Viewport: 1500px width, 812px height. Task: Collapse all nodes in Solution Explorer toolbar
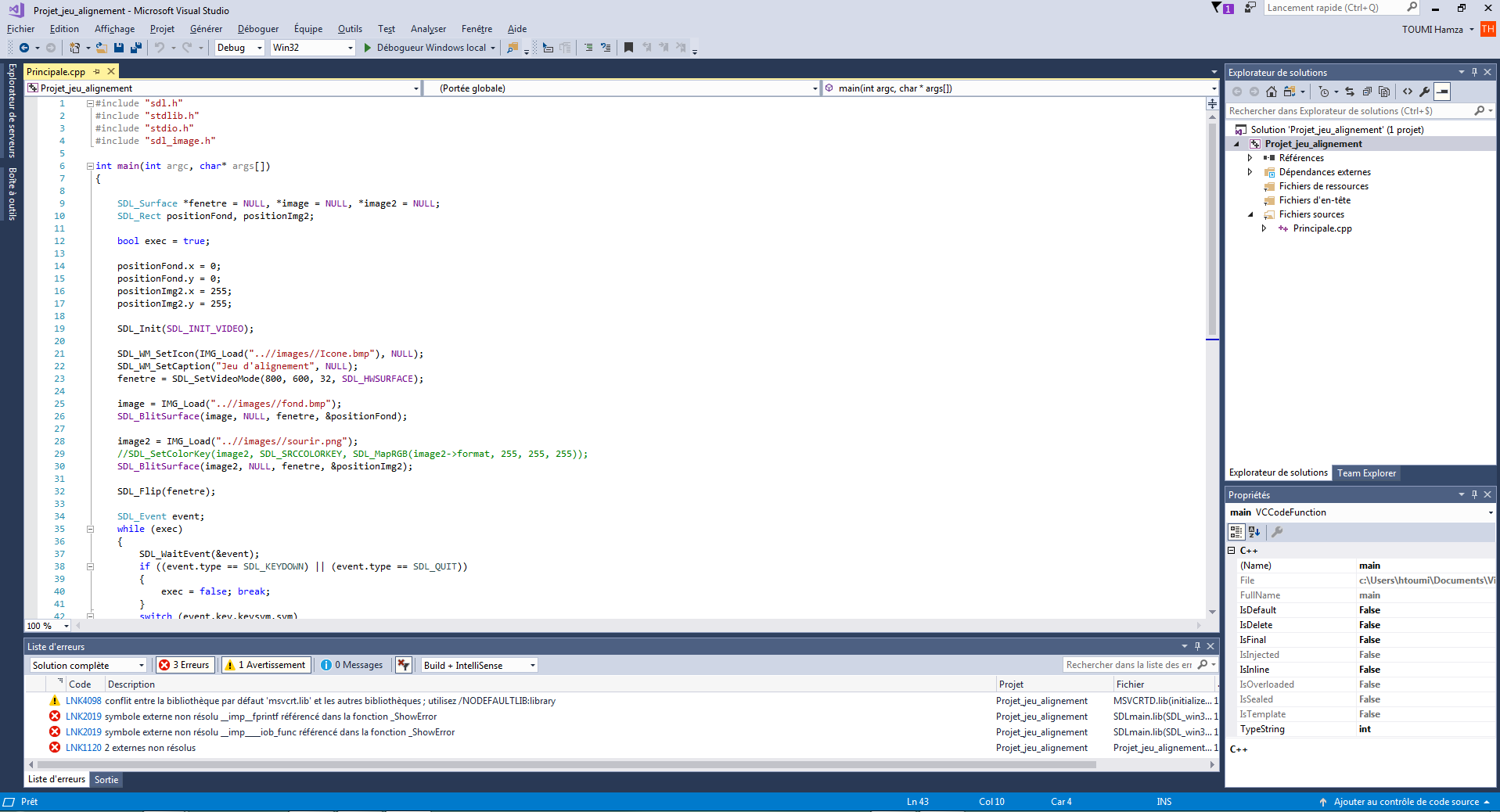[x=1367, y=92]
